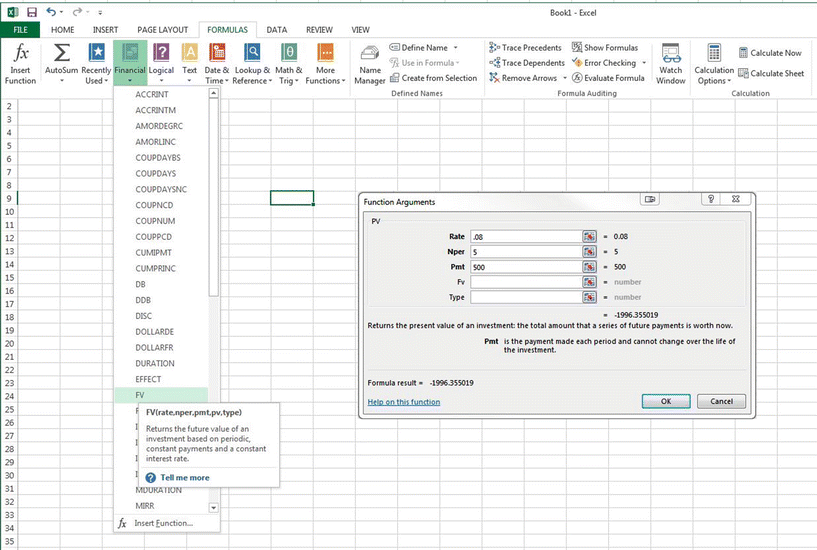Open Logical functions icon
Image resolution: width=817 pixels, height=550 pixels.
[x=161, y=53]
